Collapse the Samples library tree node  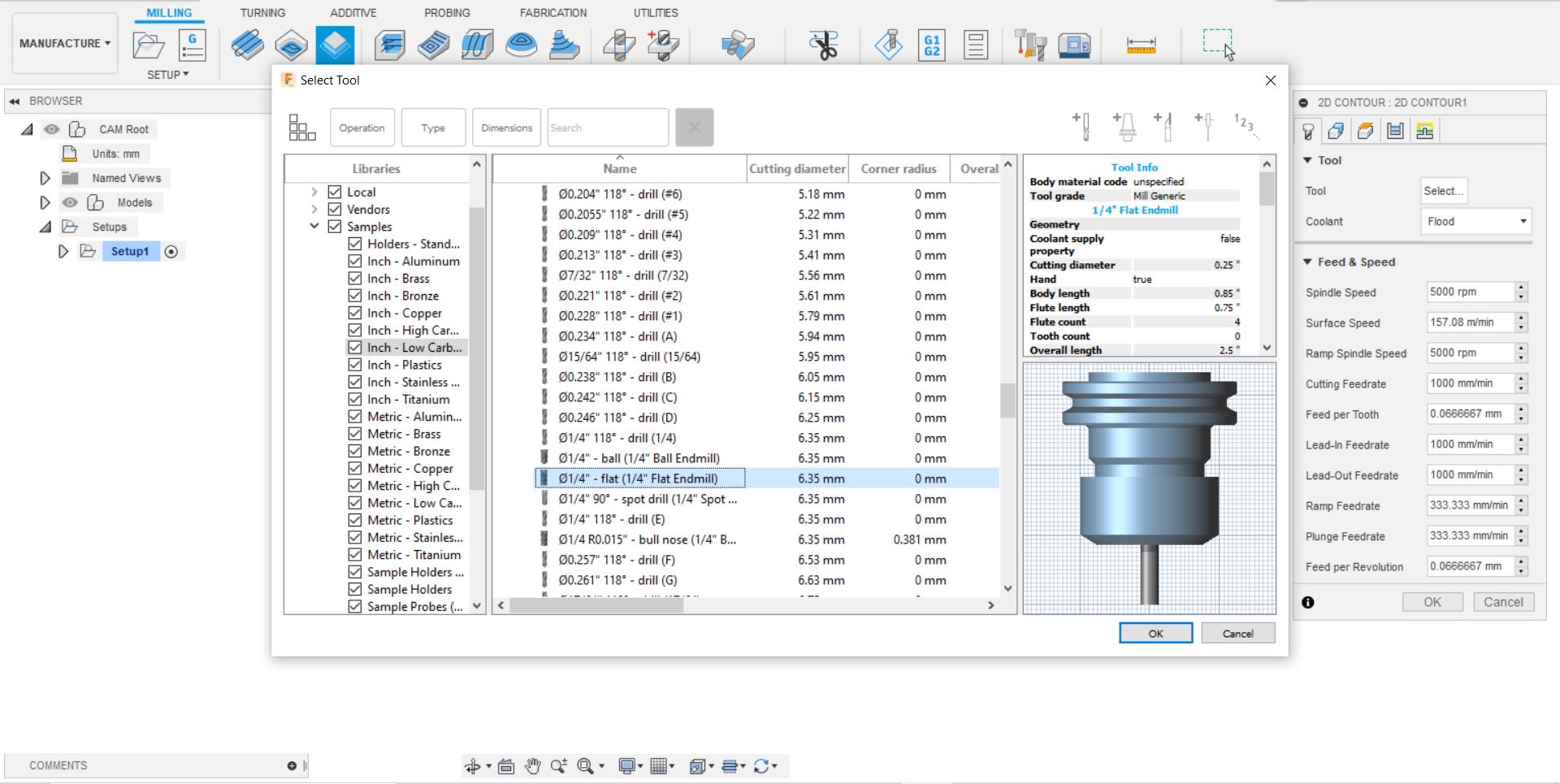314,227
